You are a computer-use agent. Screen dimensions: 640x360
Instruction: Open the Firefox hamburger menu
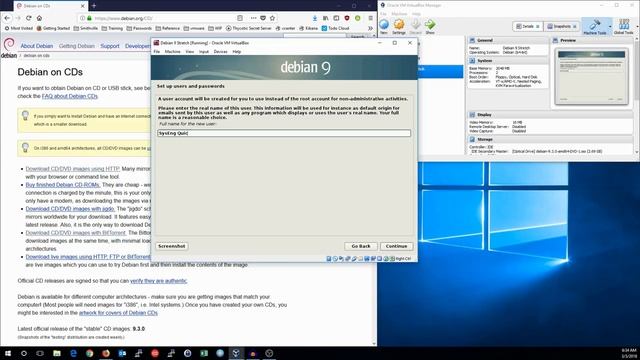(x=370, y=18)
